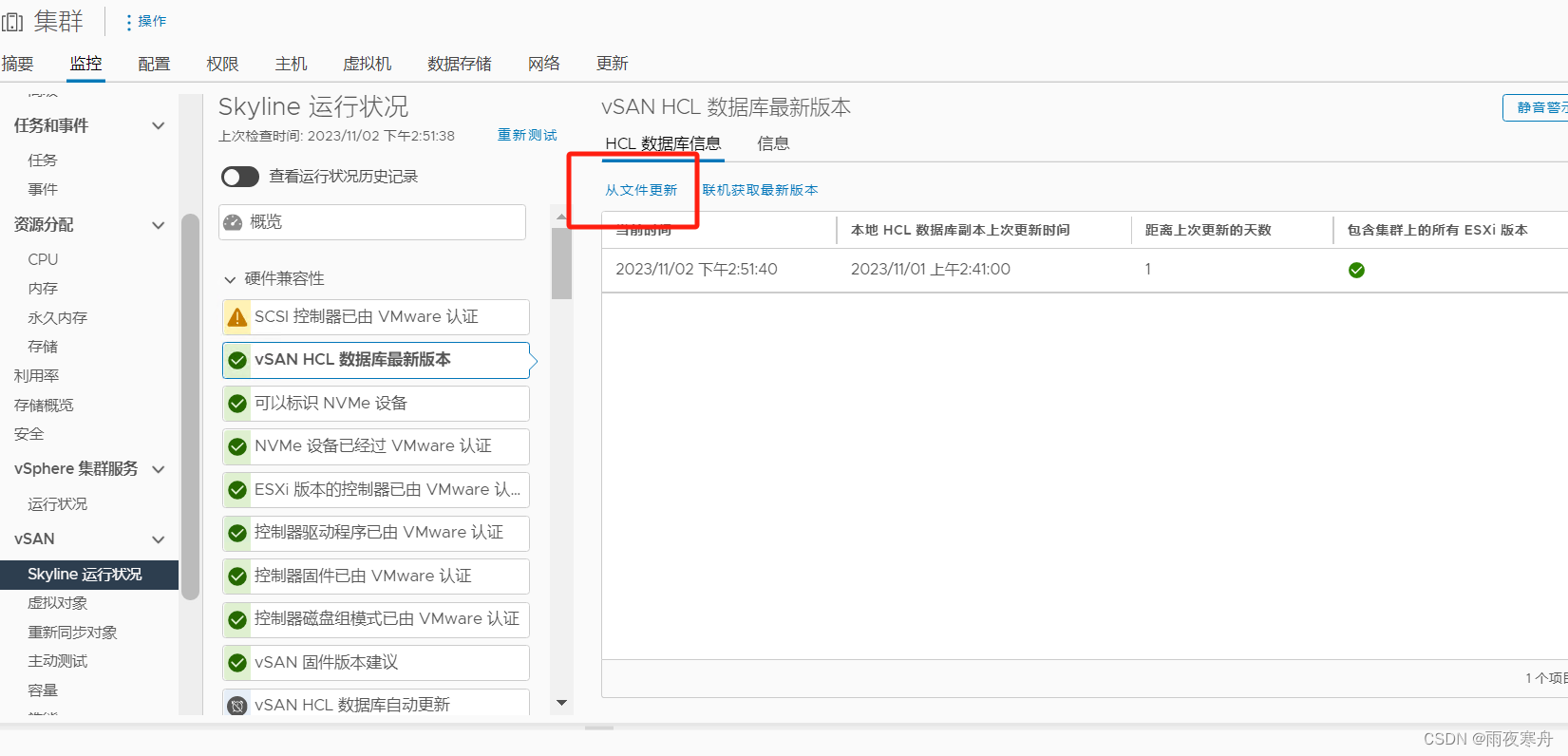Click the left sidebar scrollbar thumb

pos(190,406)
